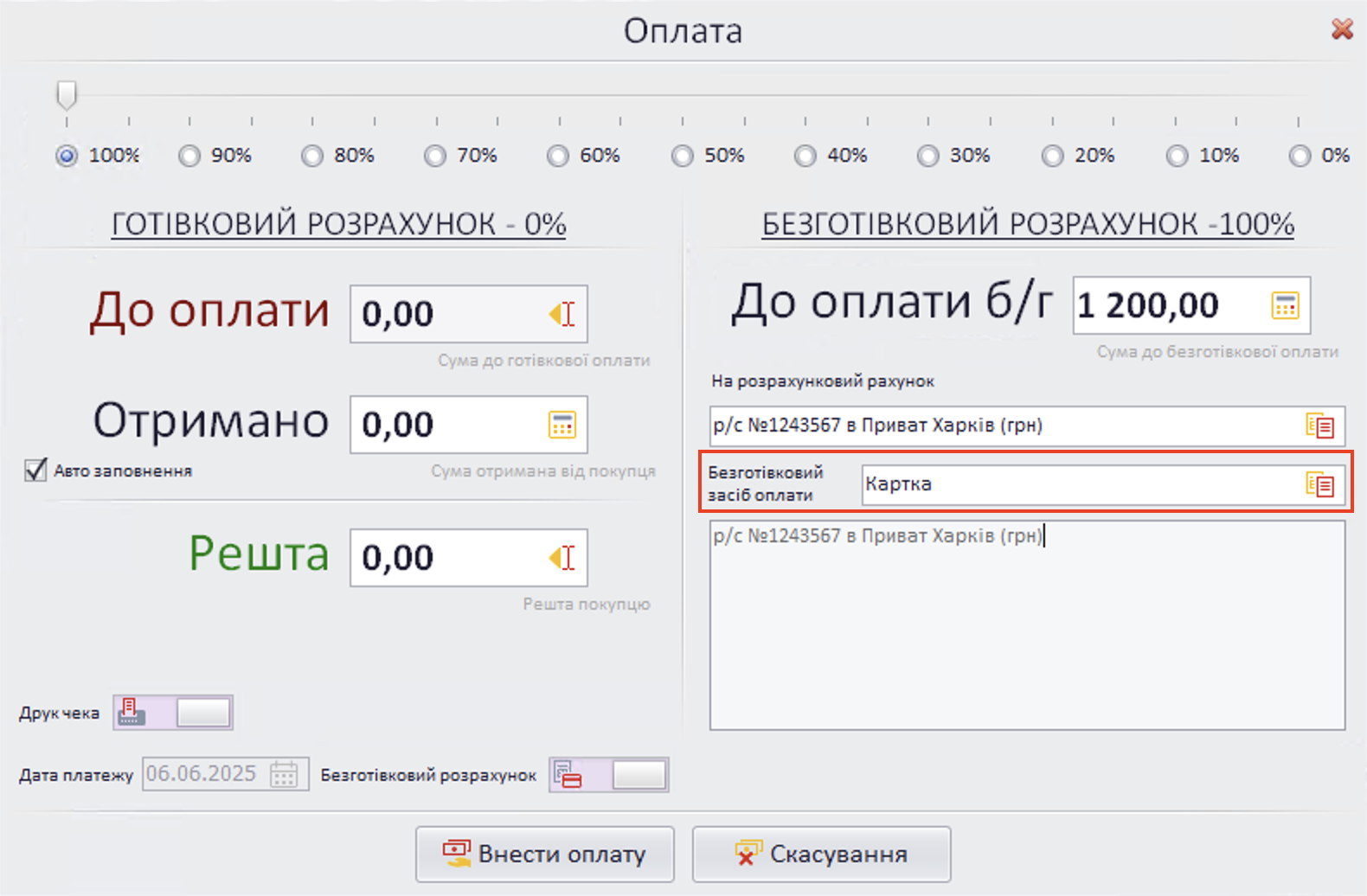Image resolution: width=1367 pixels, height=896 pixels.
Task: Select the 40% radio button
Action: click(x=805, y=156)
